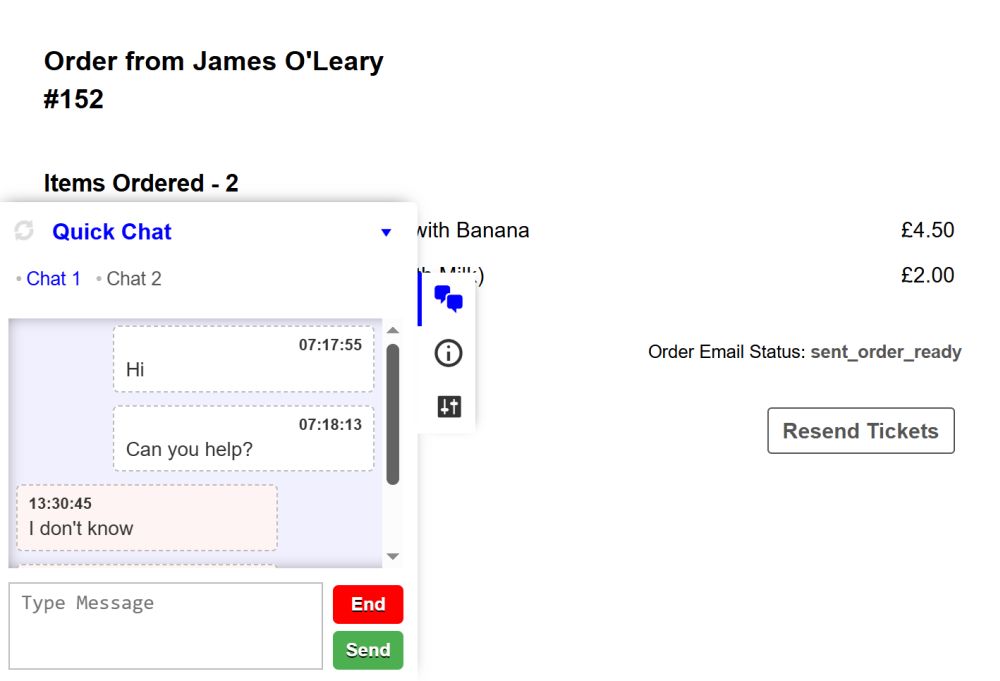
Task: Click the sent_order_ready status text
Action: click(x=886, y=352)
